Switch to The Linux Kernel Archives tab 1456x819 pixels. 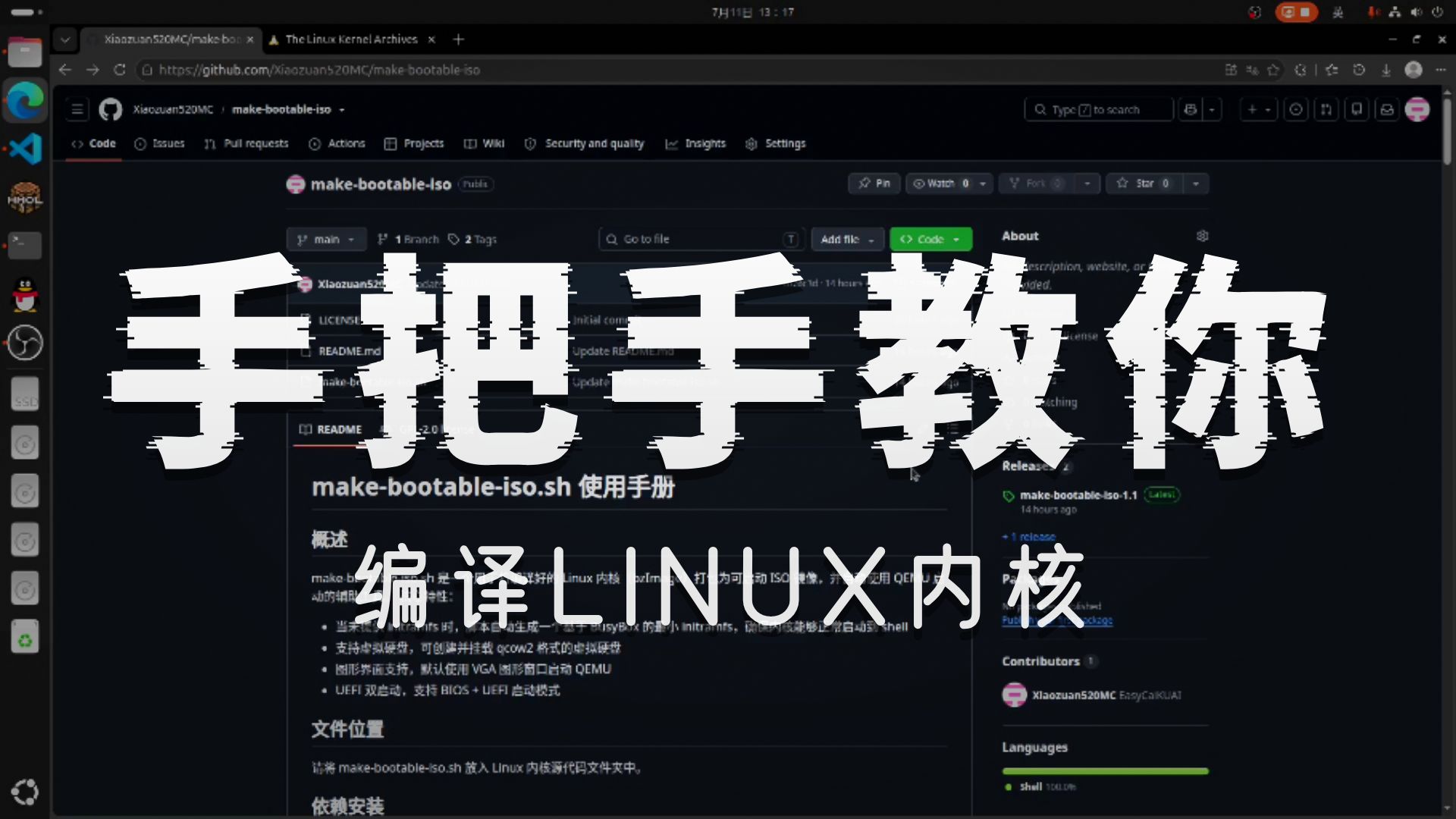[352, 39]
